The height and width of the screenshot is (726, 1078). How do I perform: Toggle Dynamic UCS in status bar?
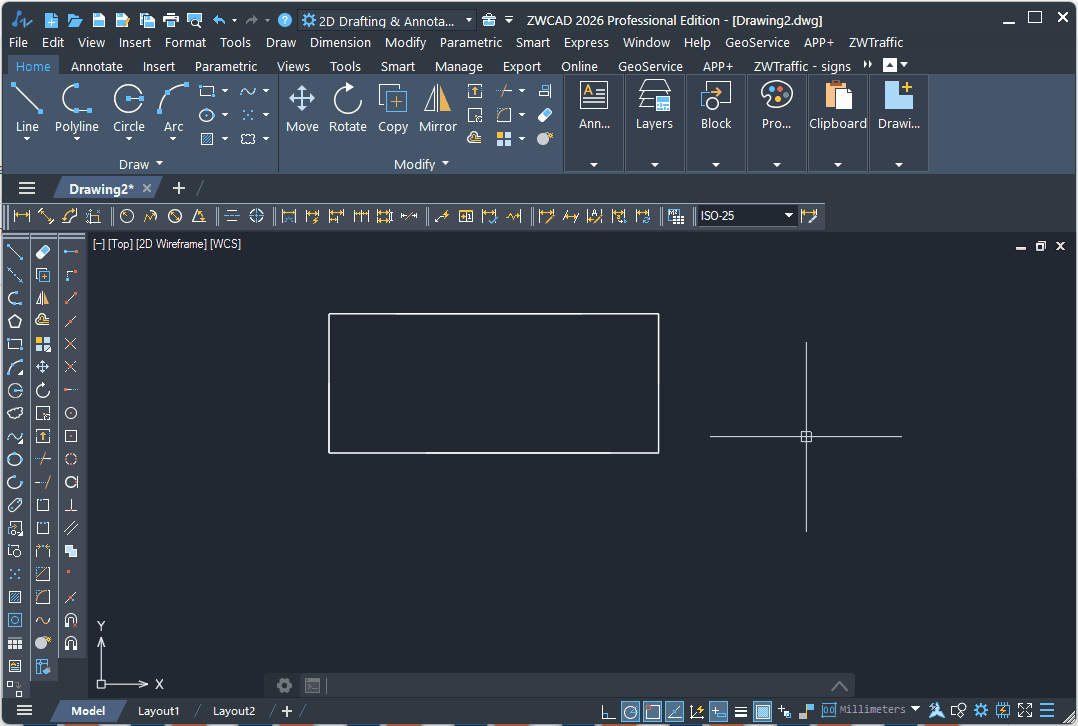[696, 712]
